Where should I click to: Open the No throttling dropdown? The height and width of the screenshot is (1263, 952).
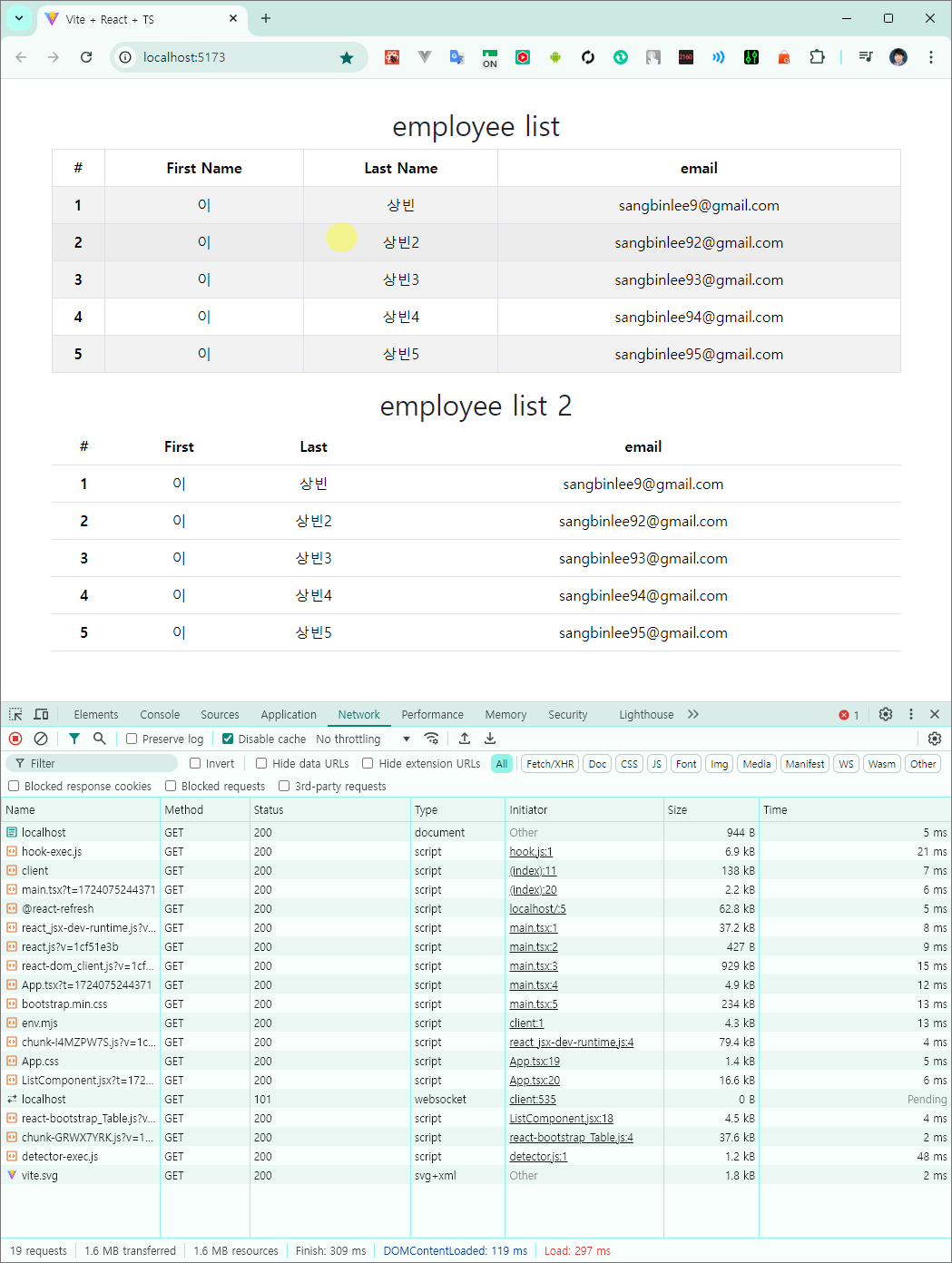[363, 739]
